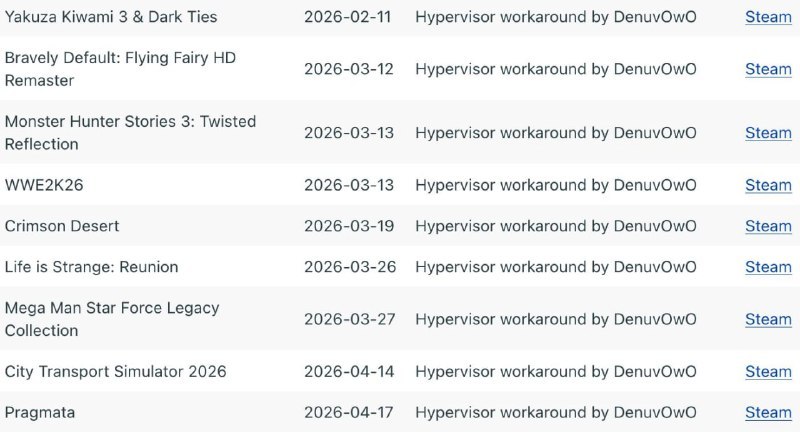Viewport: 800px width, 432px height.
Task: Follow the Steam link for WWE2K26
Action: click(x=768, y=185)
